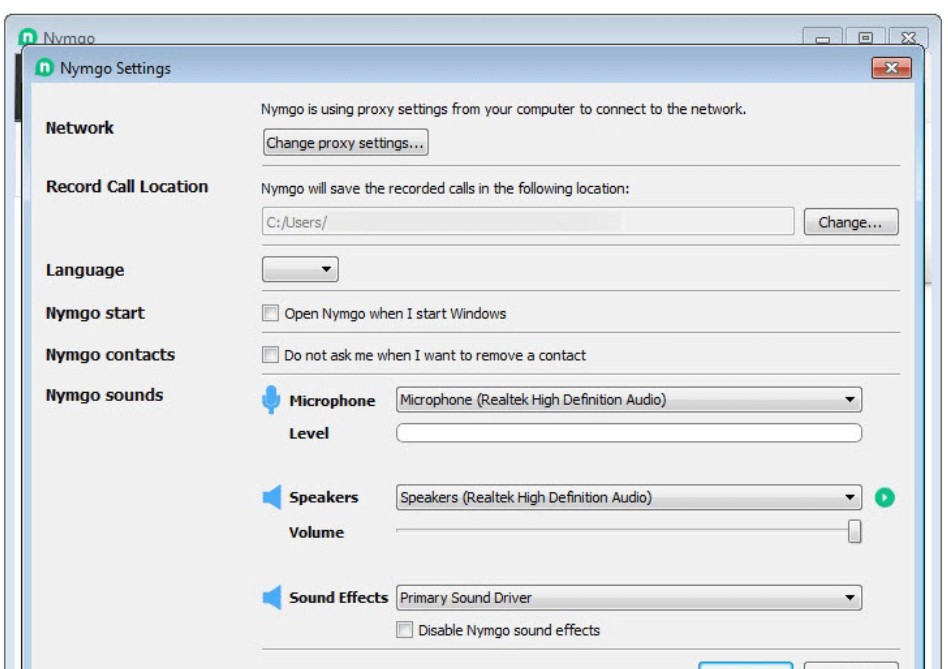Click the Sound Effects blue speaker icon
Image resolution: width=948 pixels, height=669 pixels.
pos(271,597)
